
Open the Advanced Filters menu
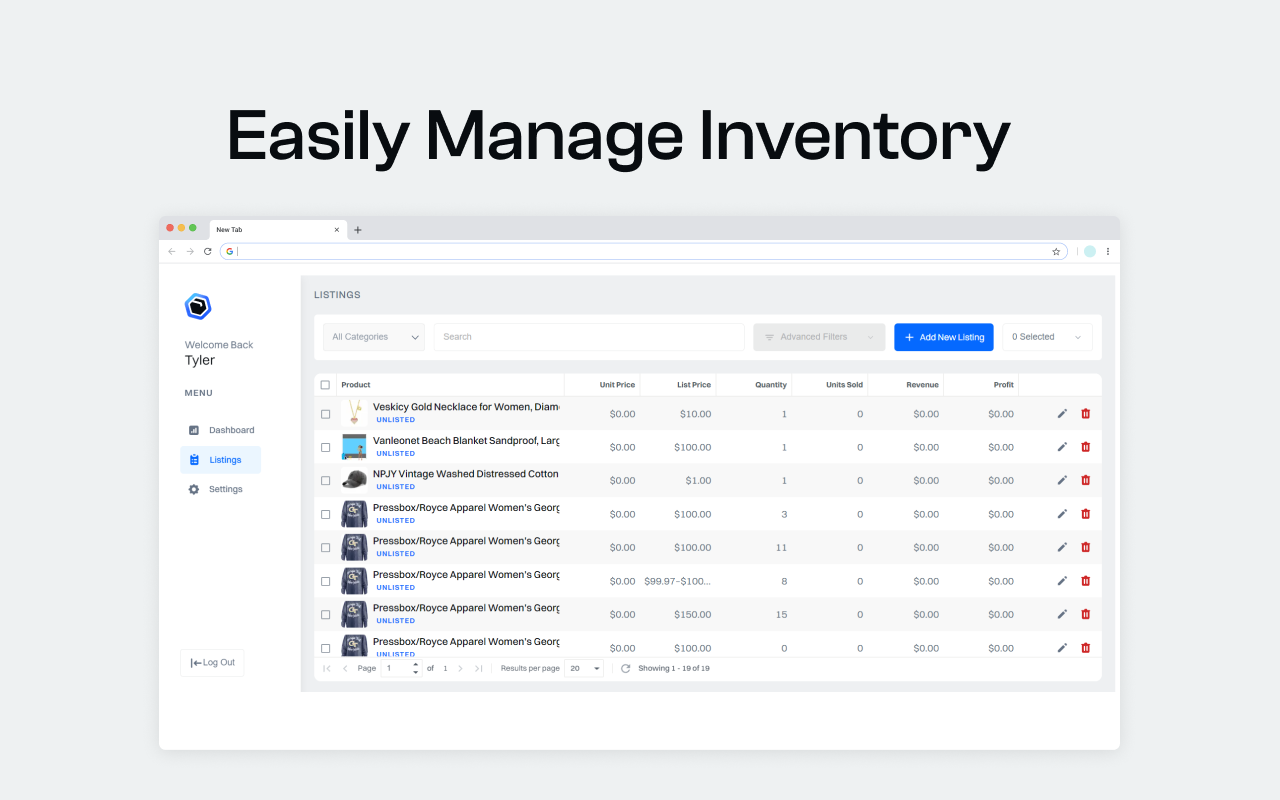(818, 337)
